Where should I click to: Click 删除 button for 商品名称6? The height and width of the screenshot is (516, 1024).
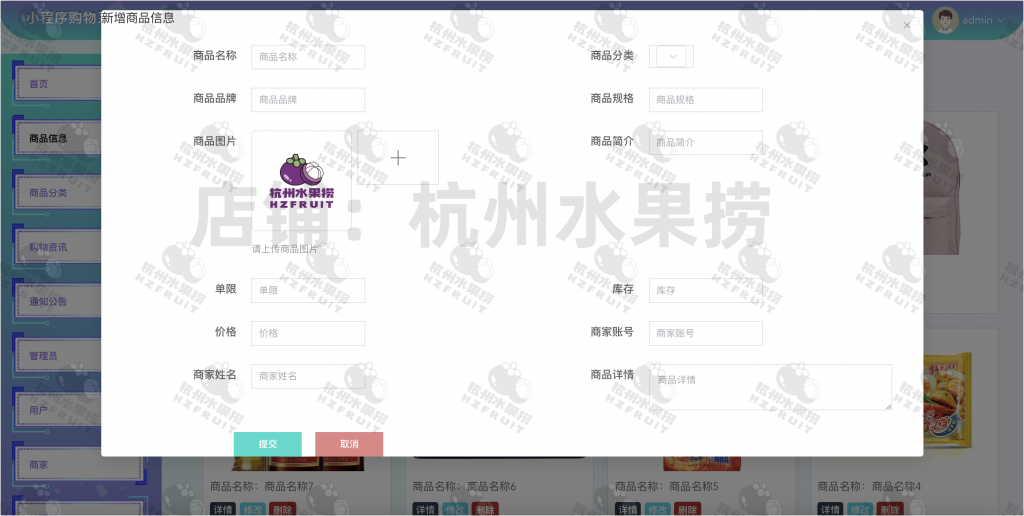pyautogui.click(x=485, y=509)
